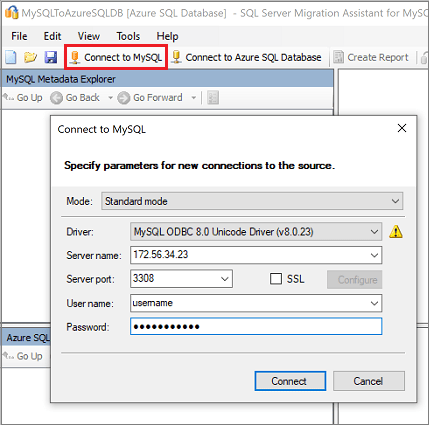Open the Edit menu
Screen dimensions: 429x425
tap(52, 36)
